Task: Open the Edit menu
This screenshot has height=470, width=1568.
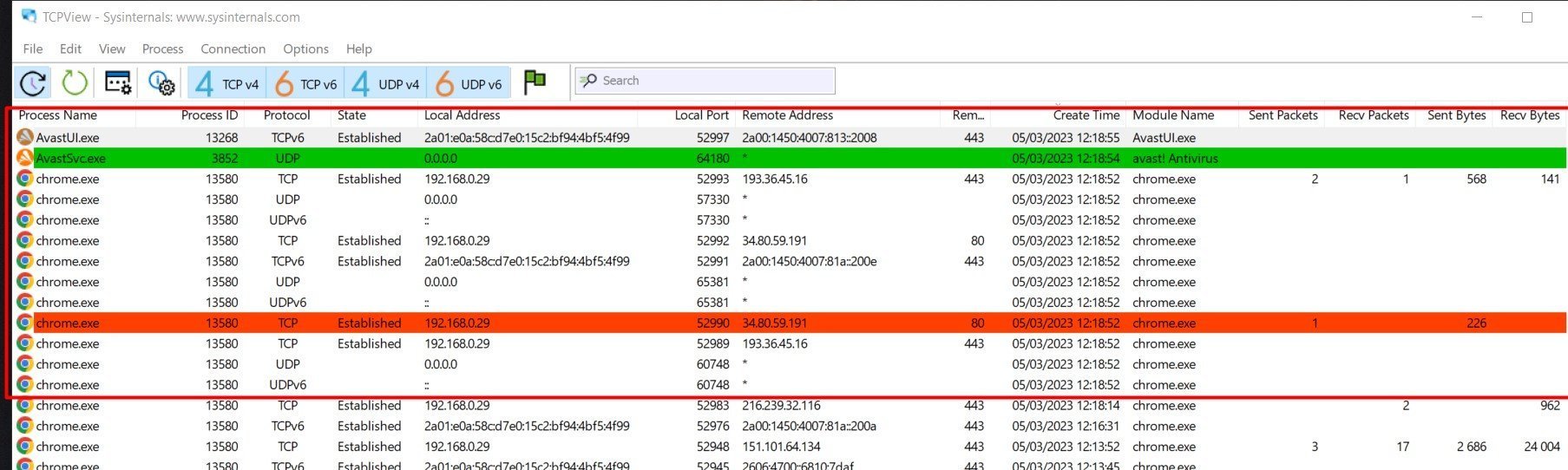Action: coord(70,49)
